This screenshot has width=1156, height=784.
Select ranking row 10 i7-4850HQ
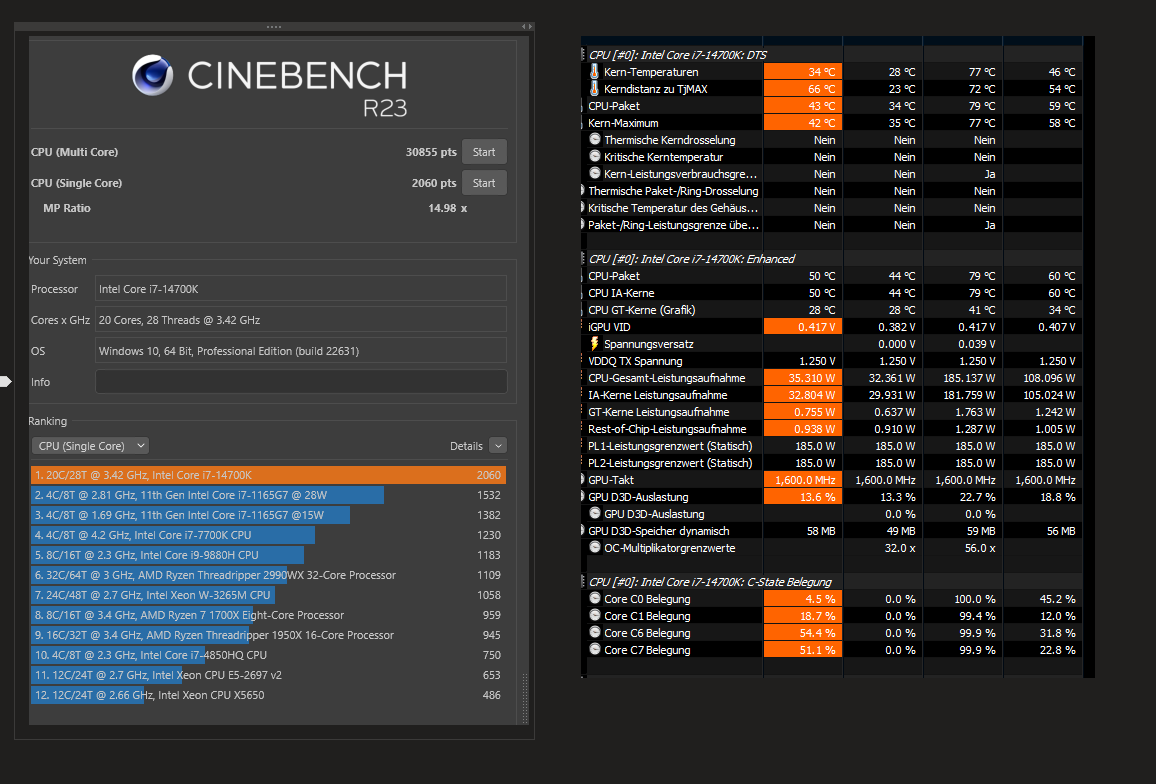click(268, 654)
